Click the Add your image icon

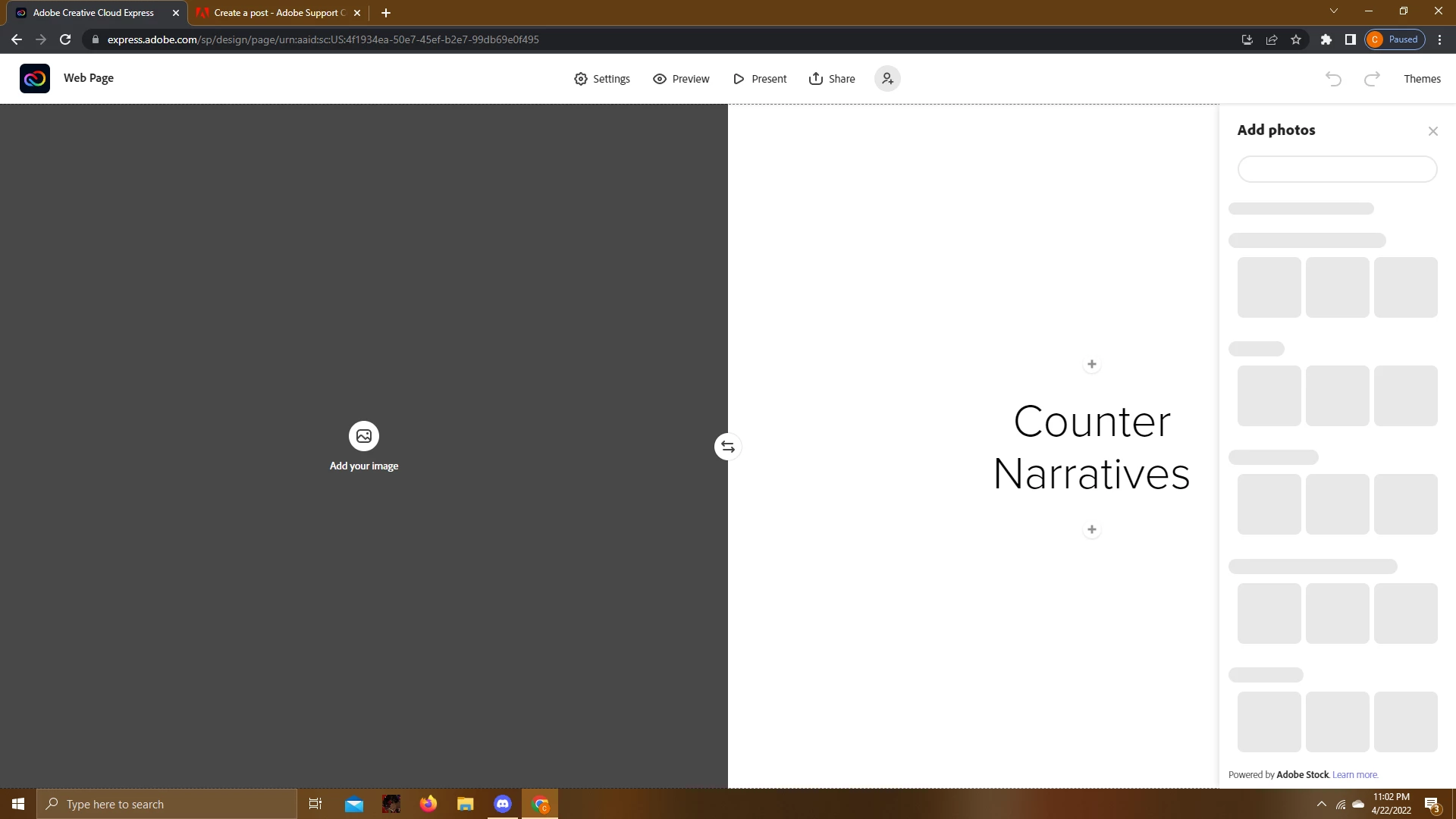pos(364,436)
